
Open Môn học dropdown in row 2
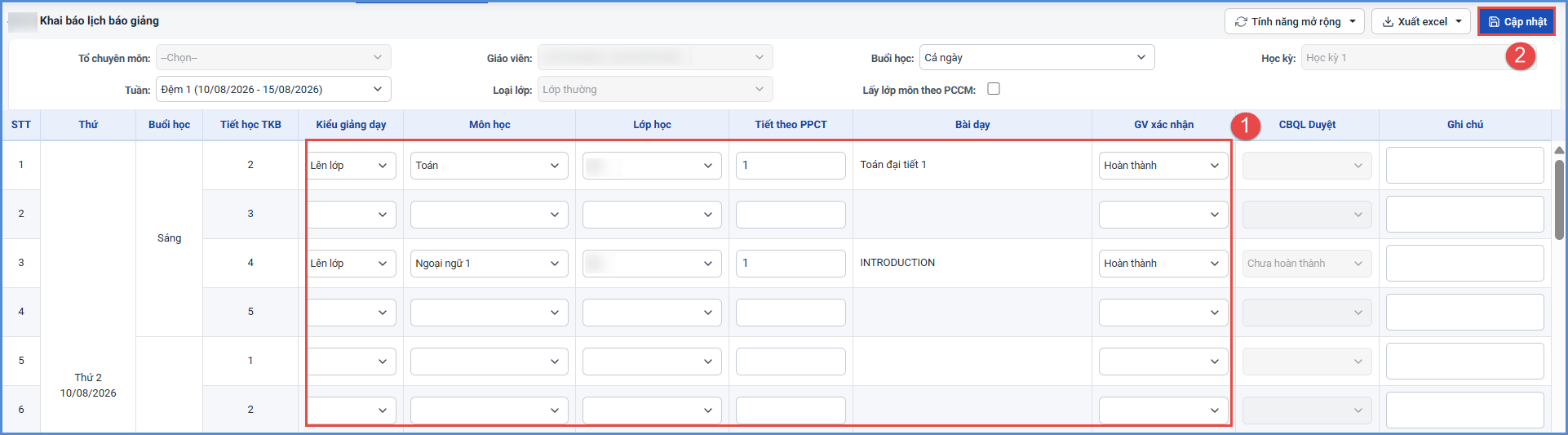489,215
